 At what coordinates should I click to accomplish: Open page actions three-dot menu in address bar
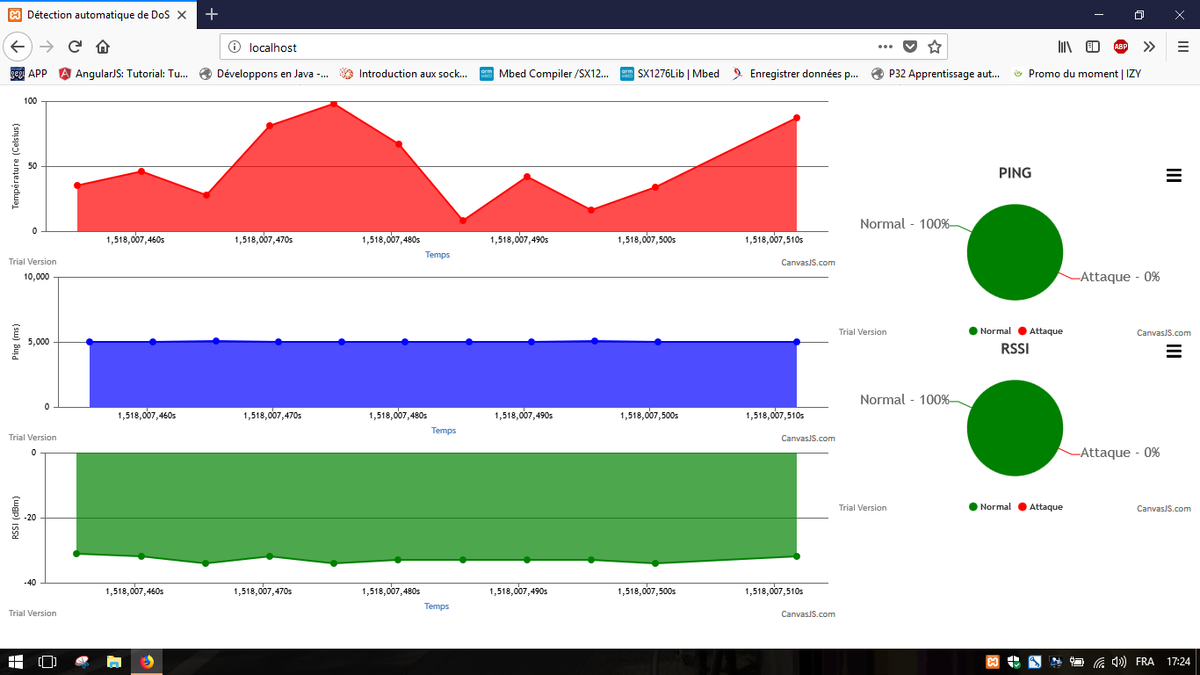(884, 47)
